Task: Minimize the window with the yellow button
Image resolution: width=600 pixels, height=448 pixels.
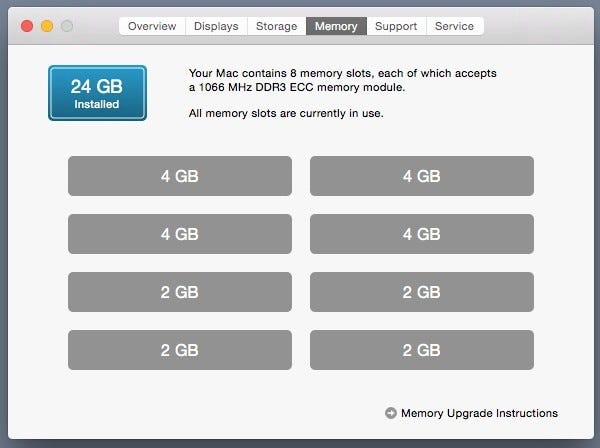Action: [47, 25]
